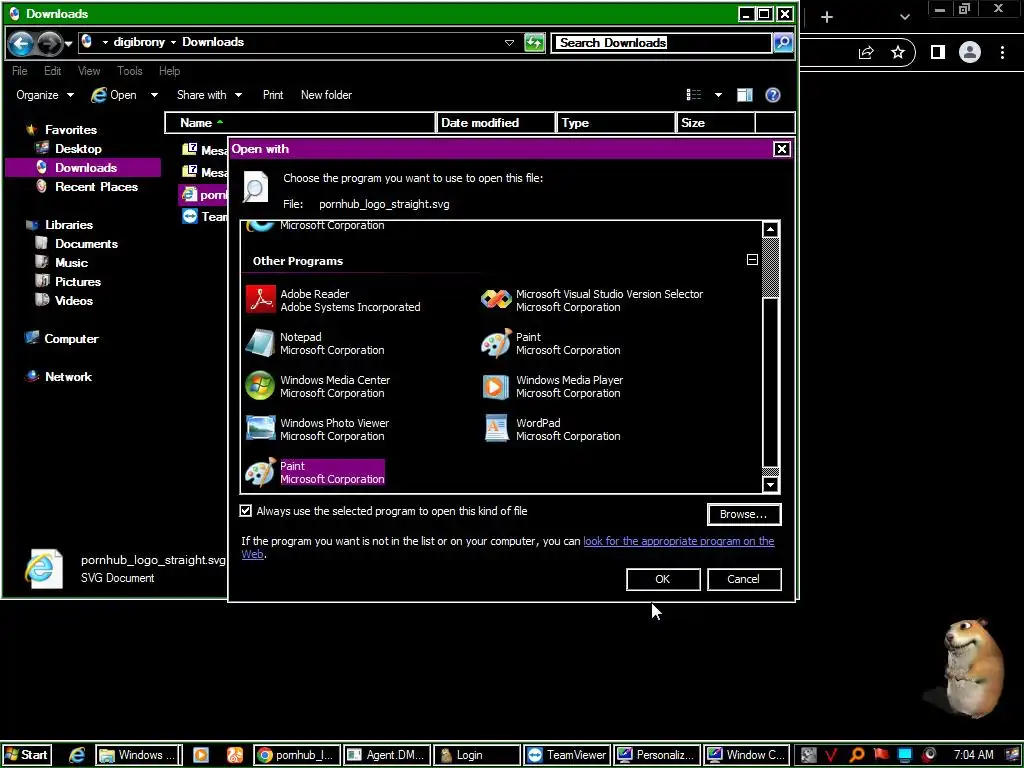The width and height of the screenshot is (1024, 768).
Task: Toggle Always use the selected program checkbox
Action: coord(246,511)
